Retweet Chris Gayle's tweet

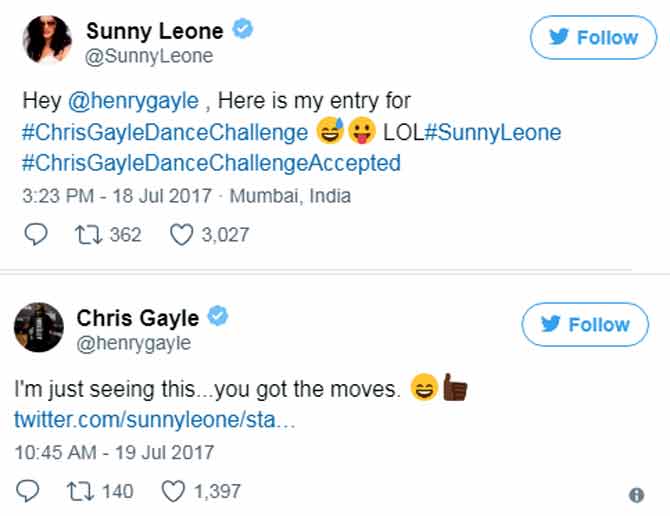tap(76, 491)
